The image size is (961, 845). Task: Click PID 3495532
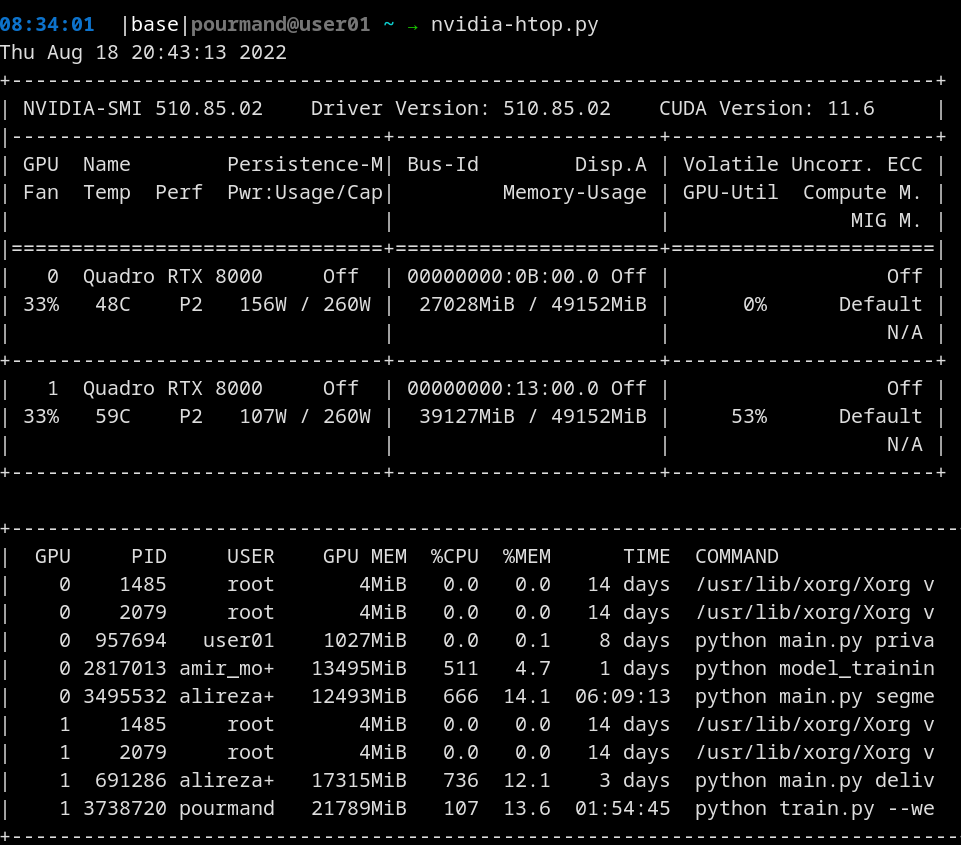pyautogui.click(x=125, y=697)
